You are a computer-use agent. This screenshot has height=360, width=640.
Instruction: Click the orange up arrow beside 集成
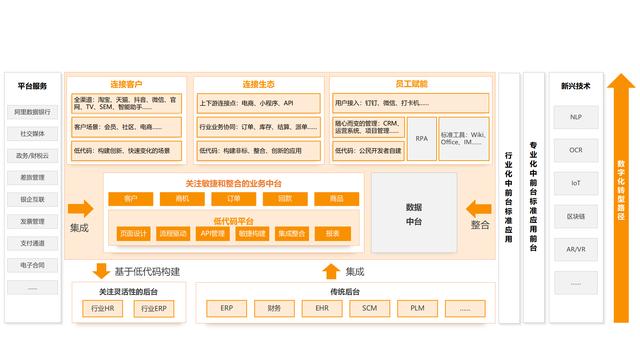[331, 271]
